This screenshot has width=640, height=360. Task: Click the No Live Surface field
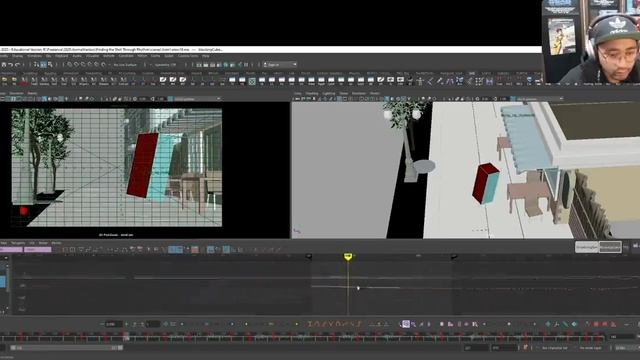tap(125, 64)
